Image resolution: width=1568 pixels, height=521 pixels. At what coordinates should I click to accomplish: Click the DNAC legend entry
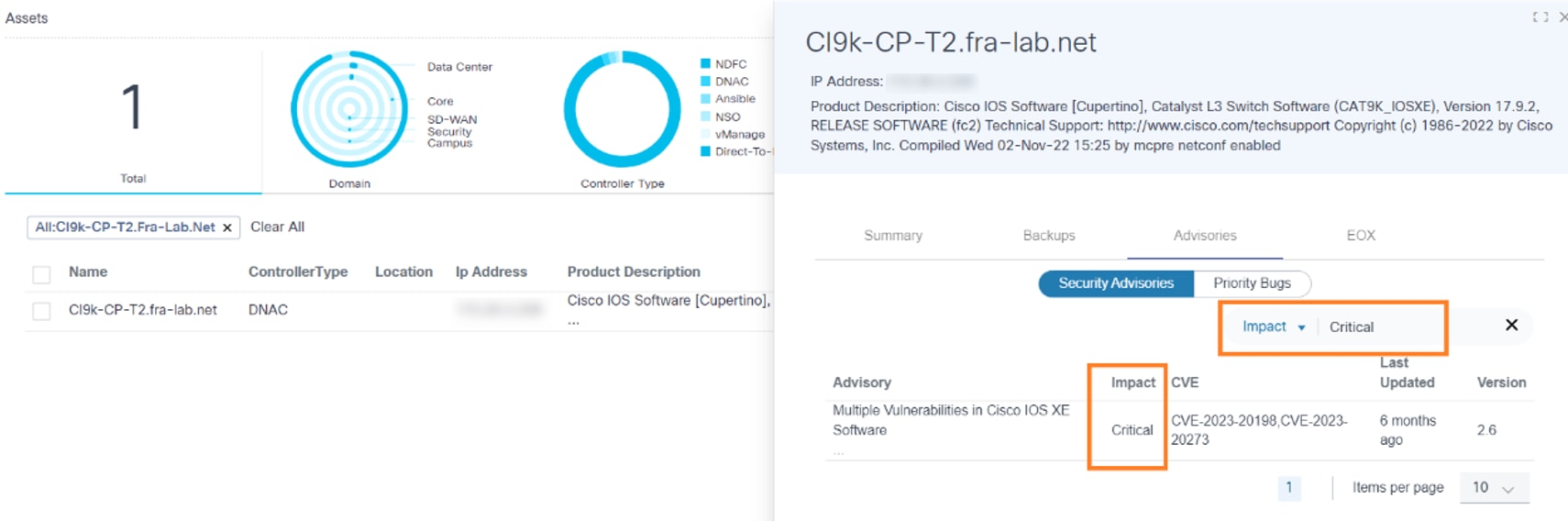click(731, 82)
